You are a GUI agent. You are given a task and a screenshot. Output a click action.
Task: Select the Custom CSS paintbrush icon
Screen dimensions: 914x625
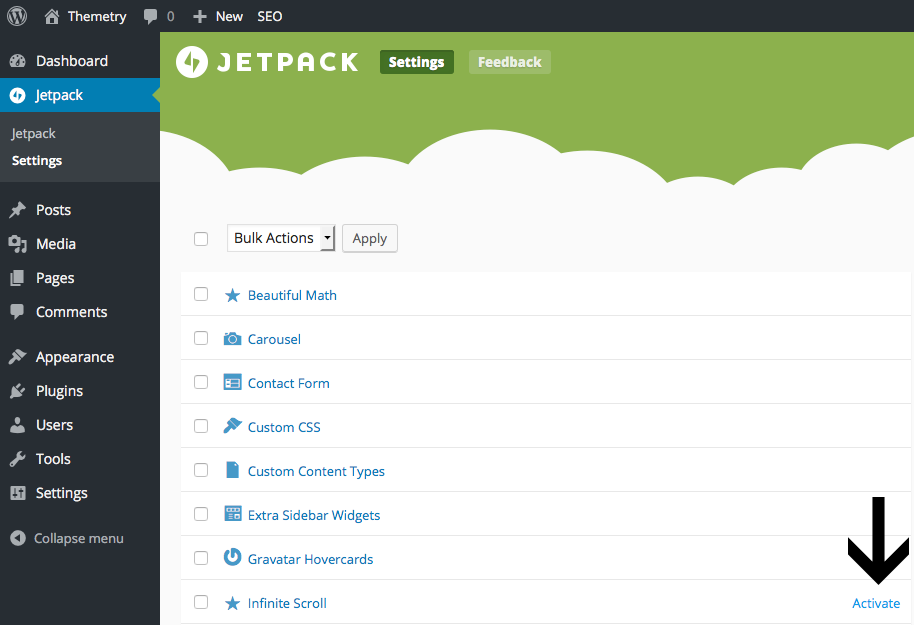232,426
